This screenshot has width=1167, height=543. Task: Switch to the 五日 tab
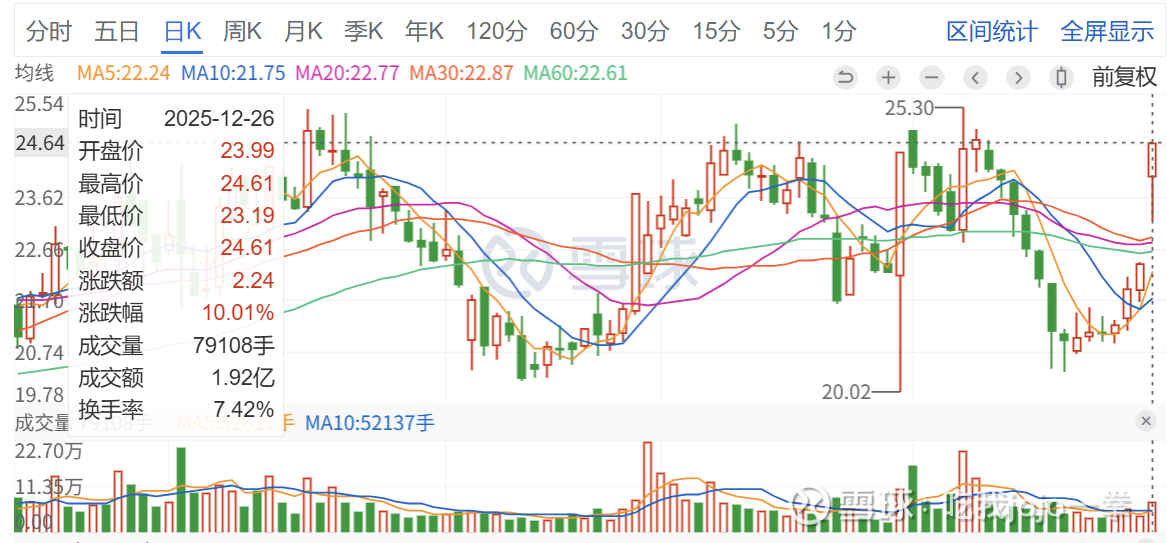tap(117, 31)
